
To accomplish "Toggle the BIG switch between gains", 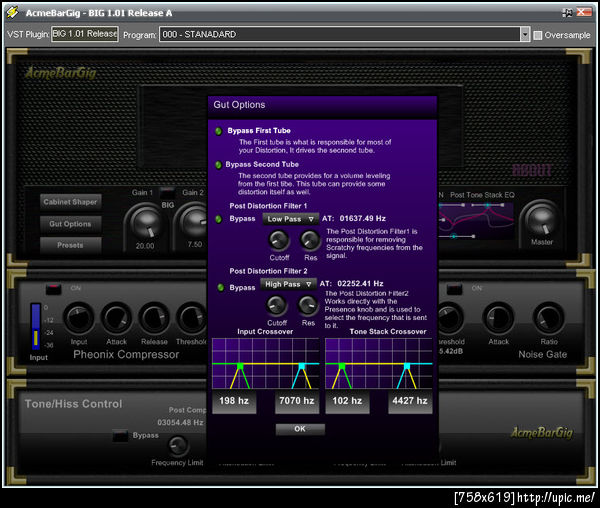I will click(167, 191).
